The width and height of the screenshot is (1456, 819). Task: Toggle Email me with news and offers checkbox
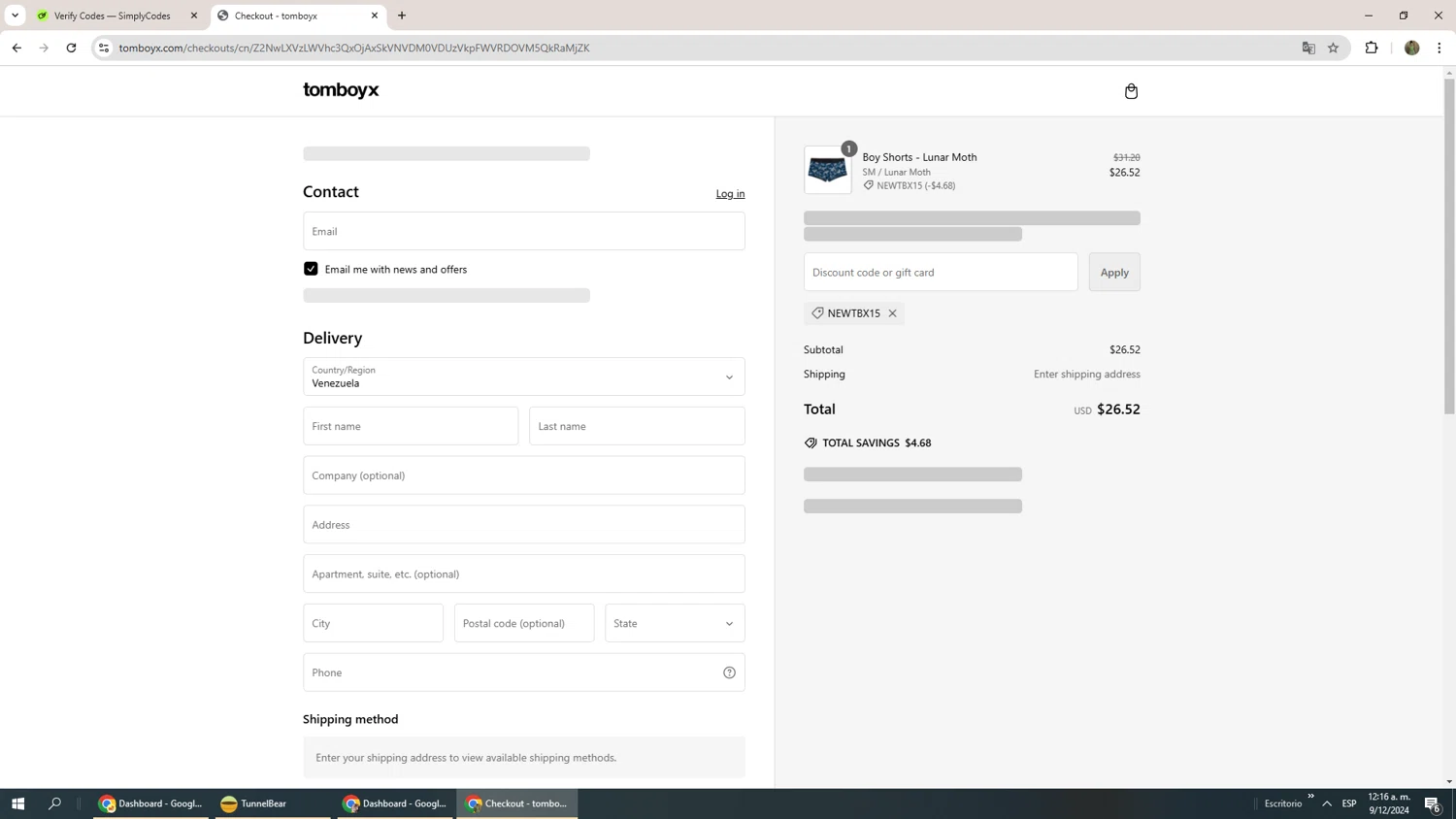(311, 269)
